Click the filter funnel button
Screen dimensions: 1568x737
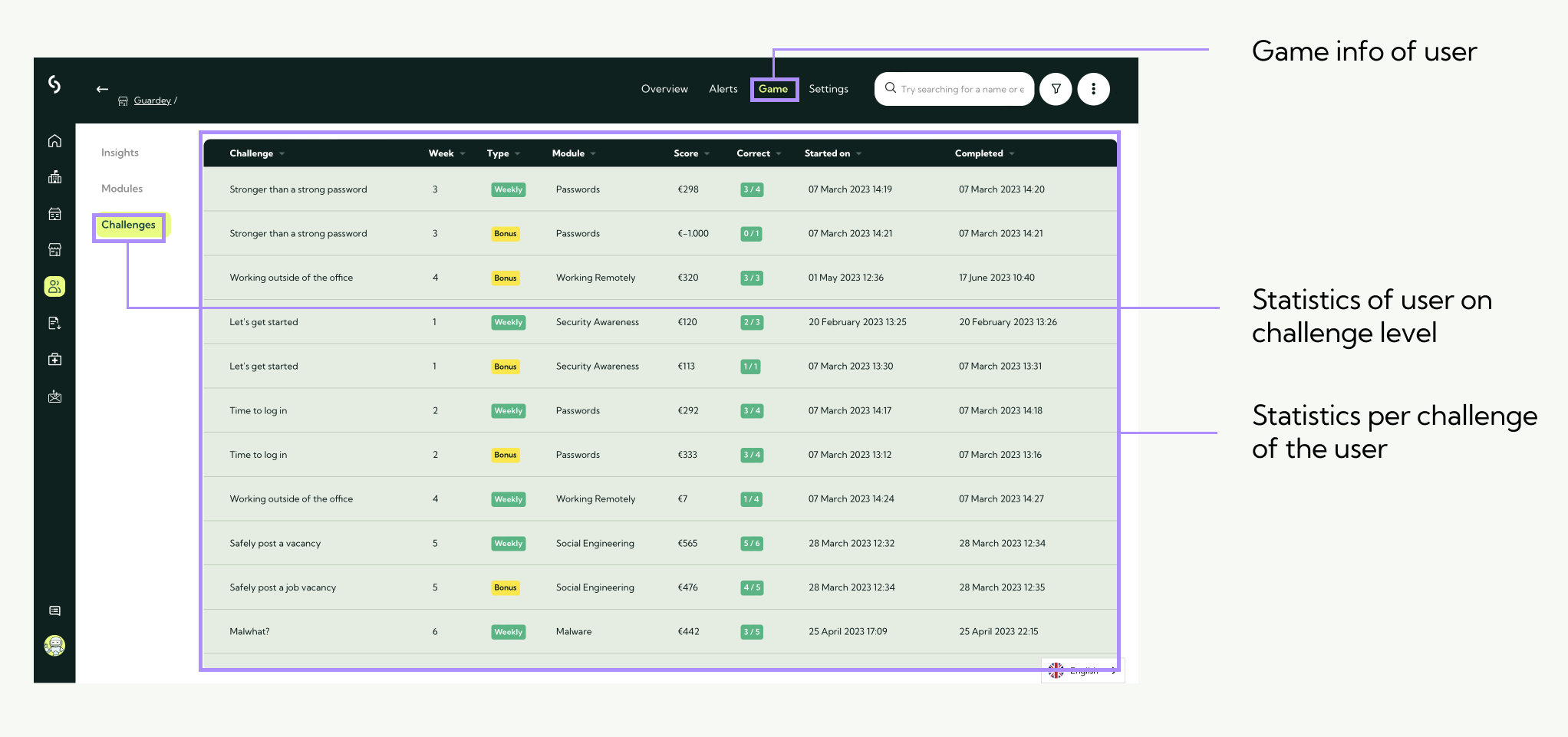tap(1056, 89)
